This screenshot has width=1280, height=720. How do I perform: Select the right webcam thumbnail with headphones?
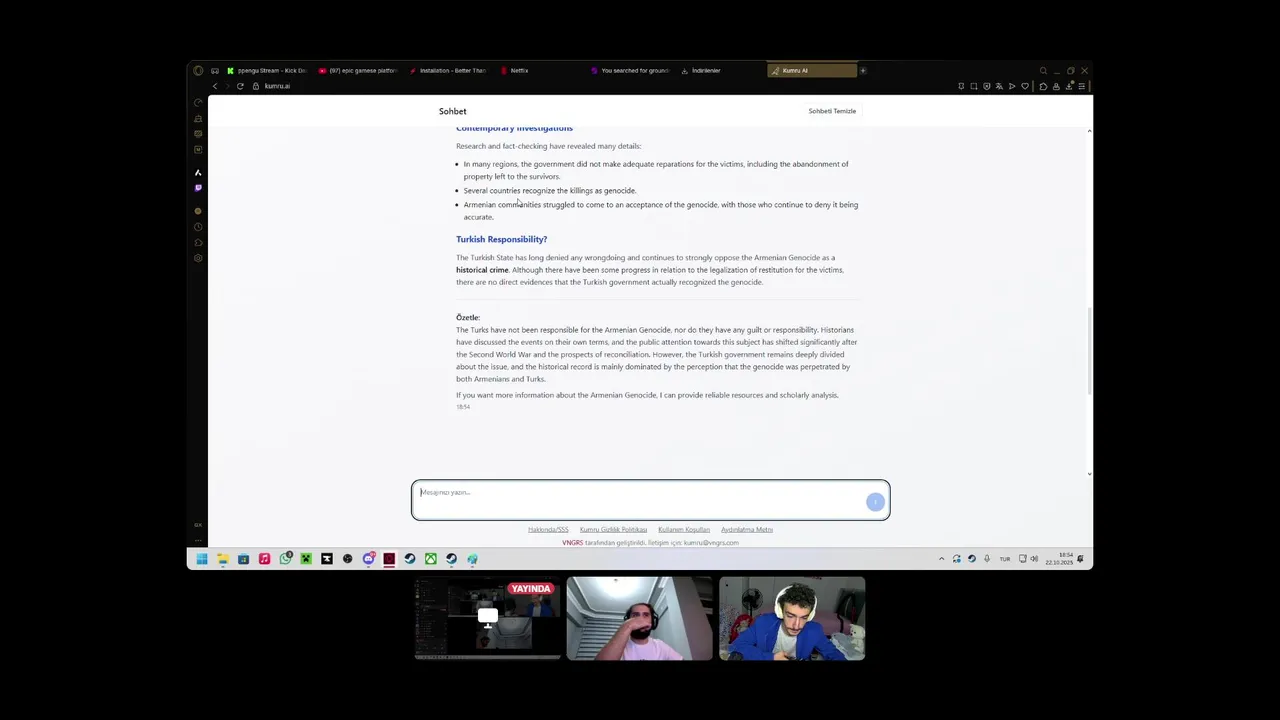792,619
